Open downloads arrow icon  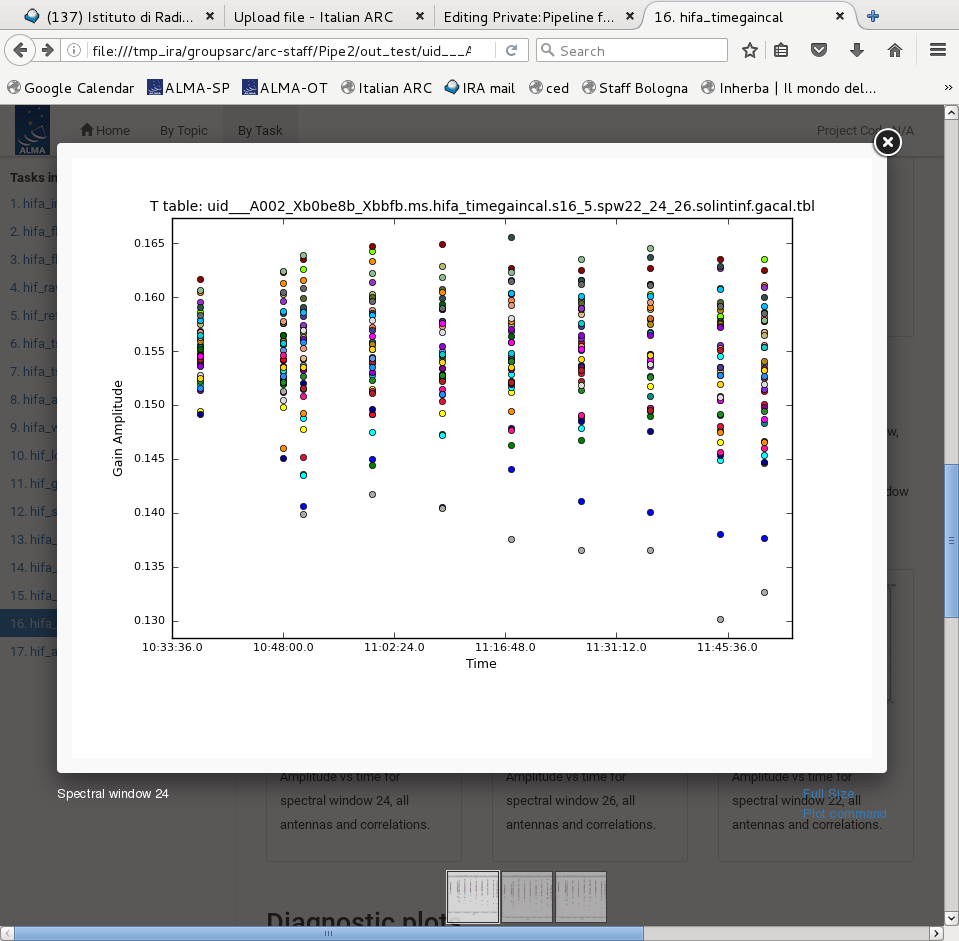pos(857,50)
